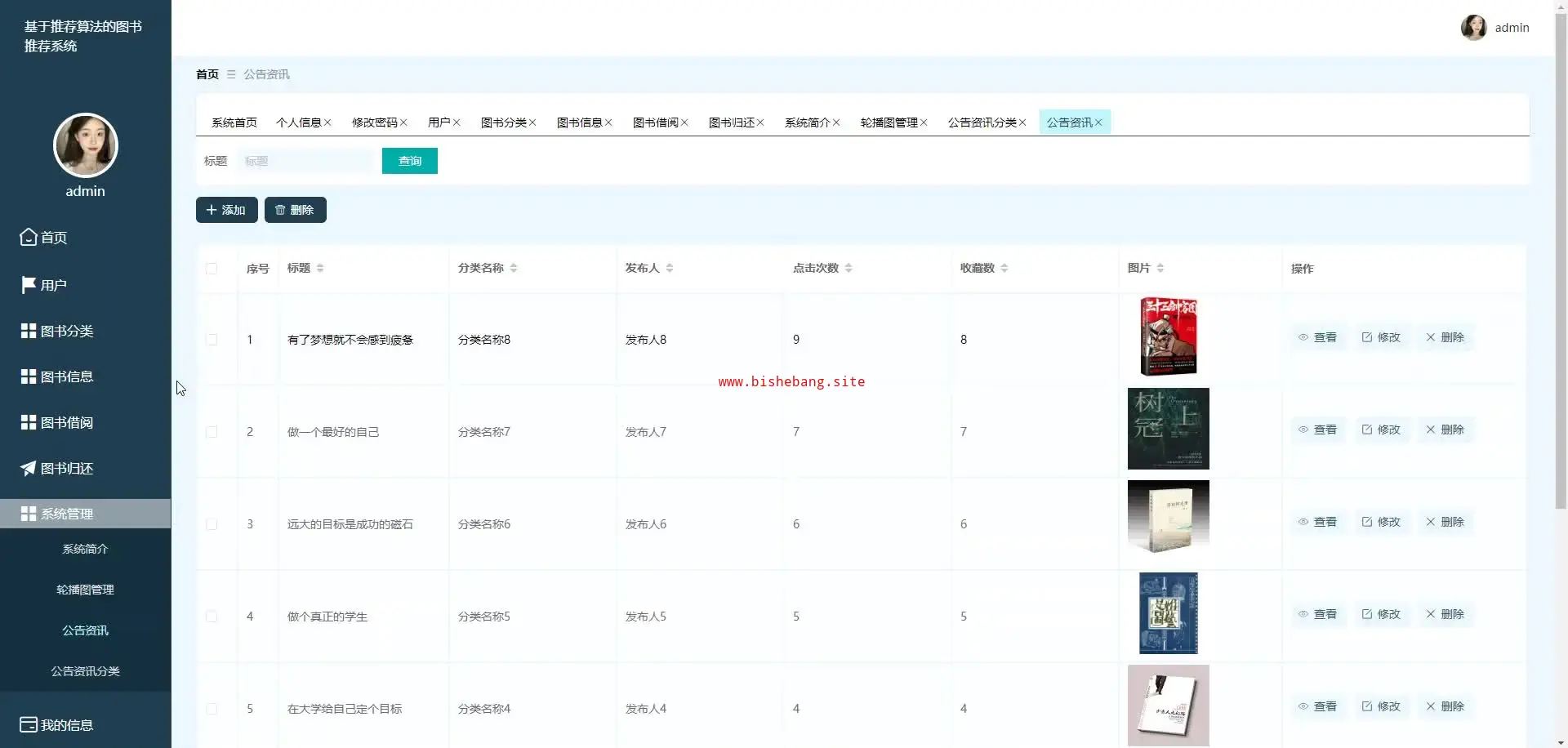Click the home icon in sidebar
Viewport: 1568px width, 748px height.
[29, 237]
